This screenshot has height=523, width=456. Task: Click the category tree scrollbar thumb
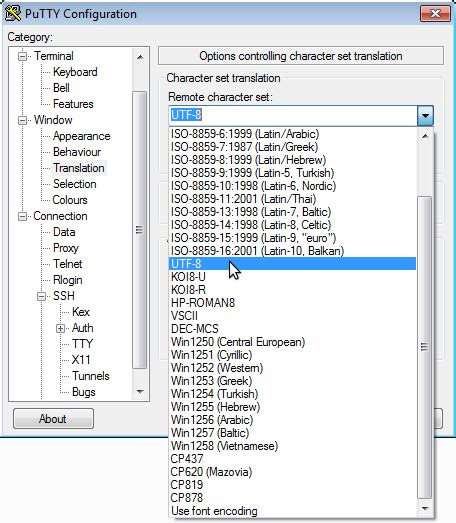pyautogui.click(x=139, y=230)
